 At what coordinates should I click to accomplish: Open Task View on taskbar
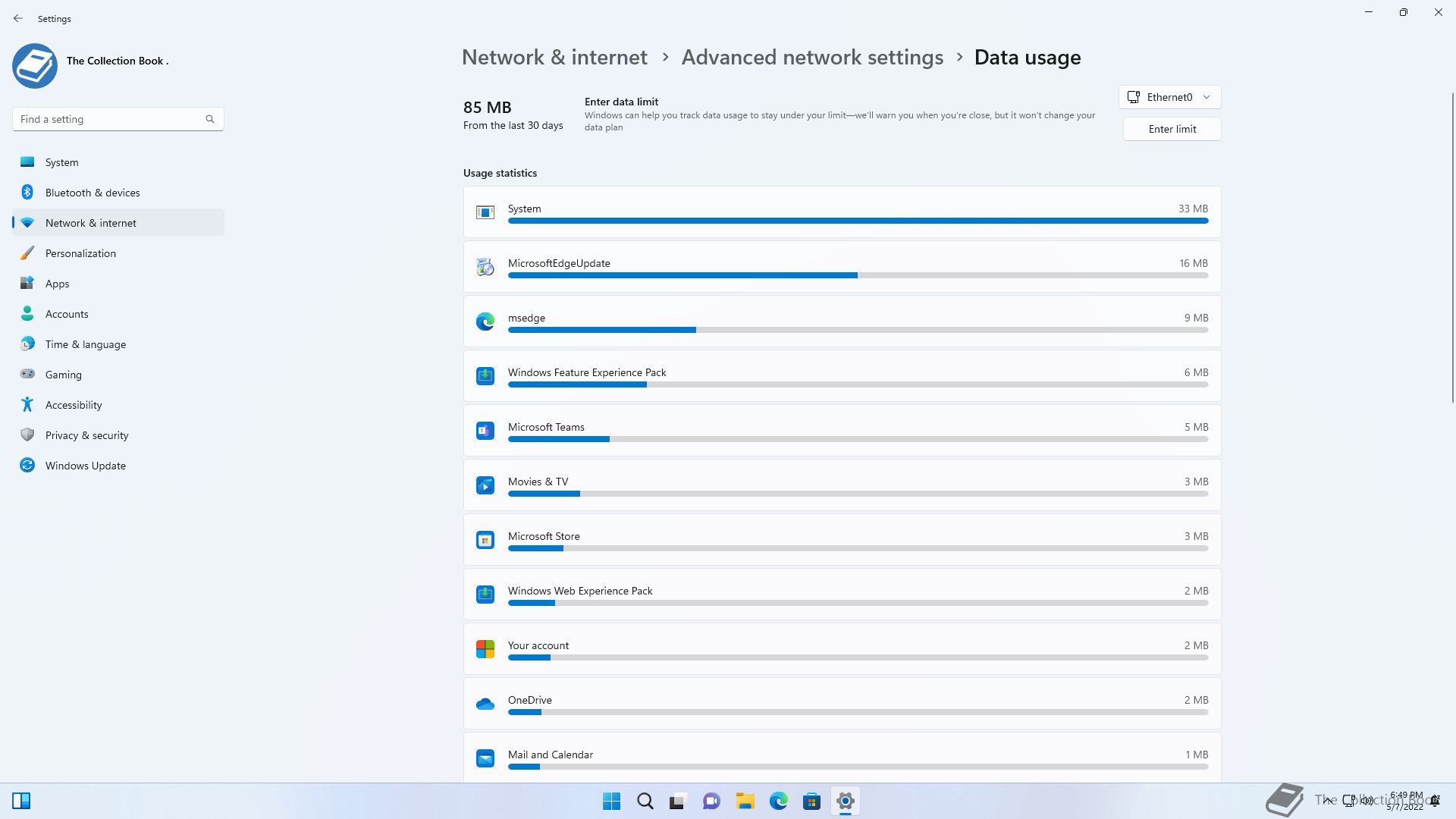pos(678,801)
